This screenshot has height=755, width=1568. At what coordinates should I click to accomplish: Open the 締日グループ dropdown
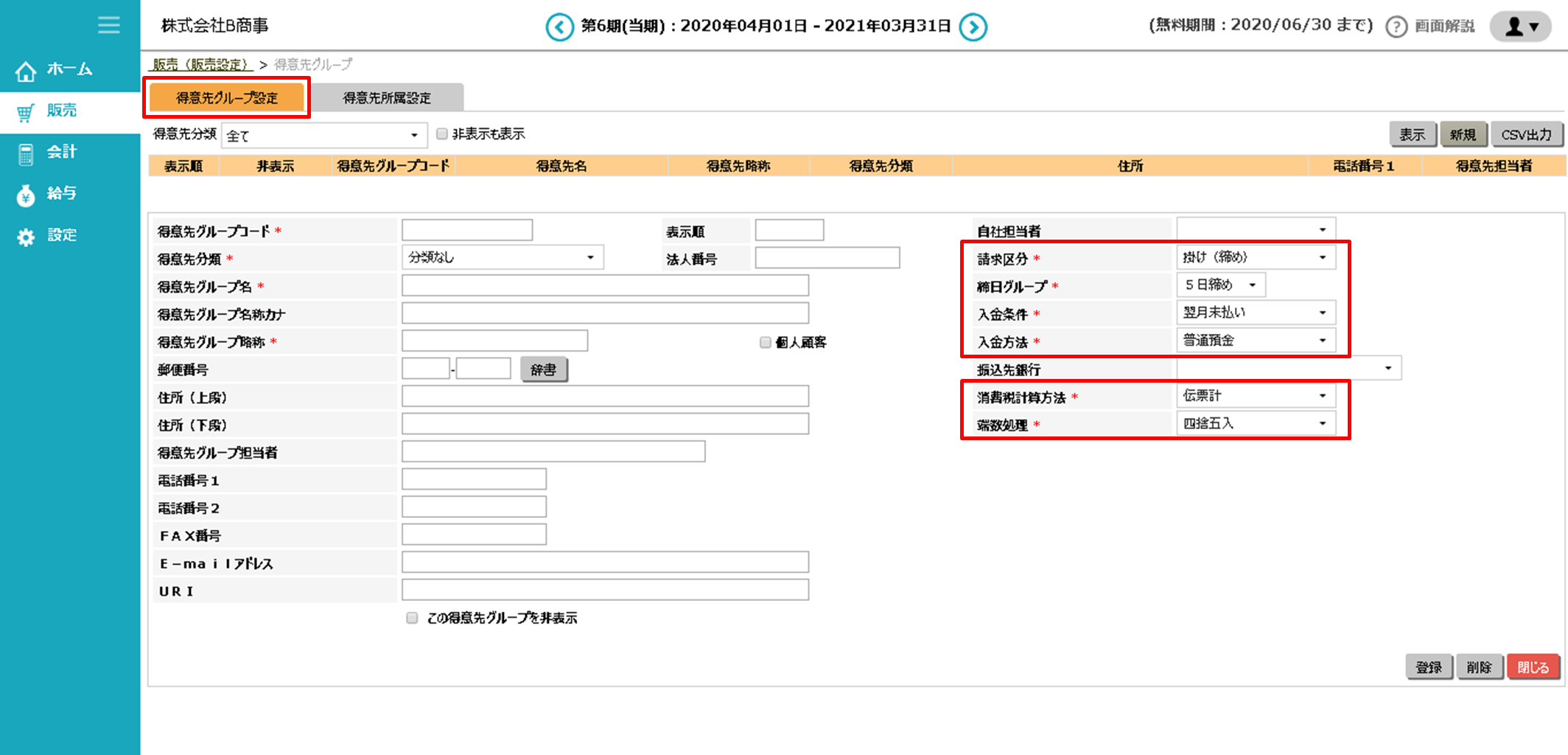click(x=1221, y=285)
